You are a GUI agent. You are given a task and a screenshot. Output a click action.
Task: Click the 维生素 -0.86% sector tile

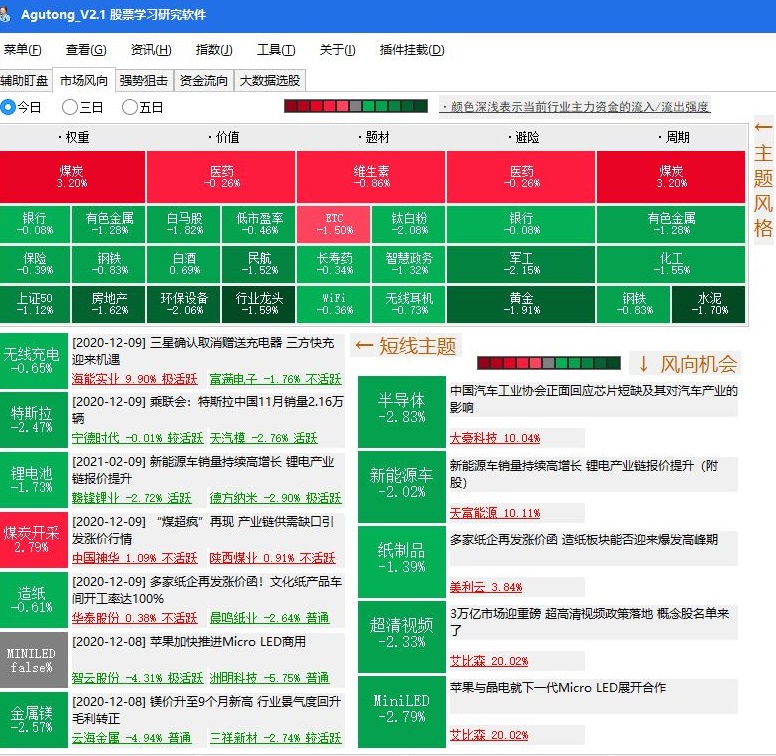pos(371,177)
